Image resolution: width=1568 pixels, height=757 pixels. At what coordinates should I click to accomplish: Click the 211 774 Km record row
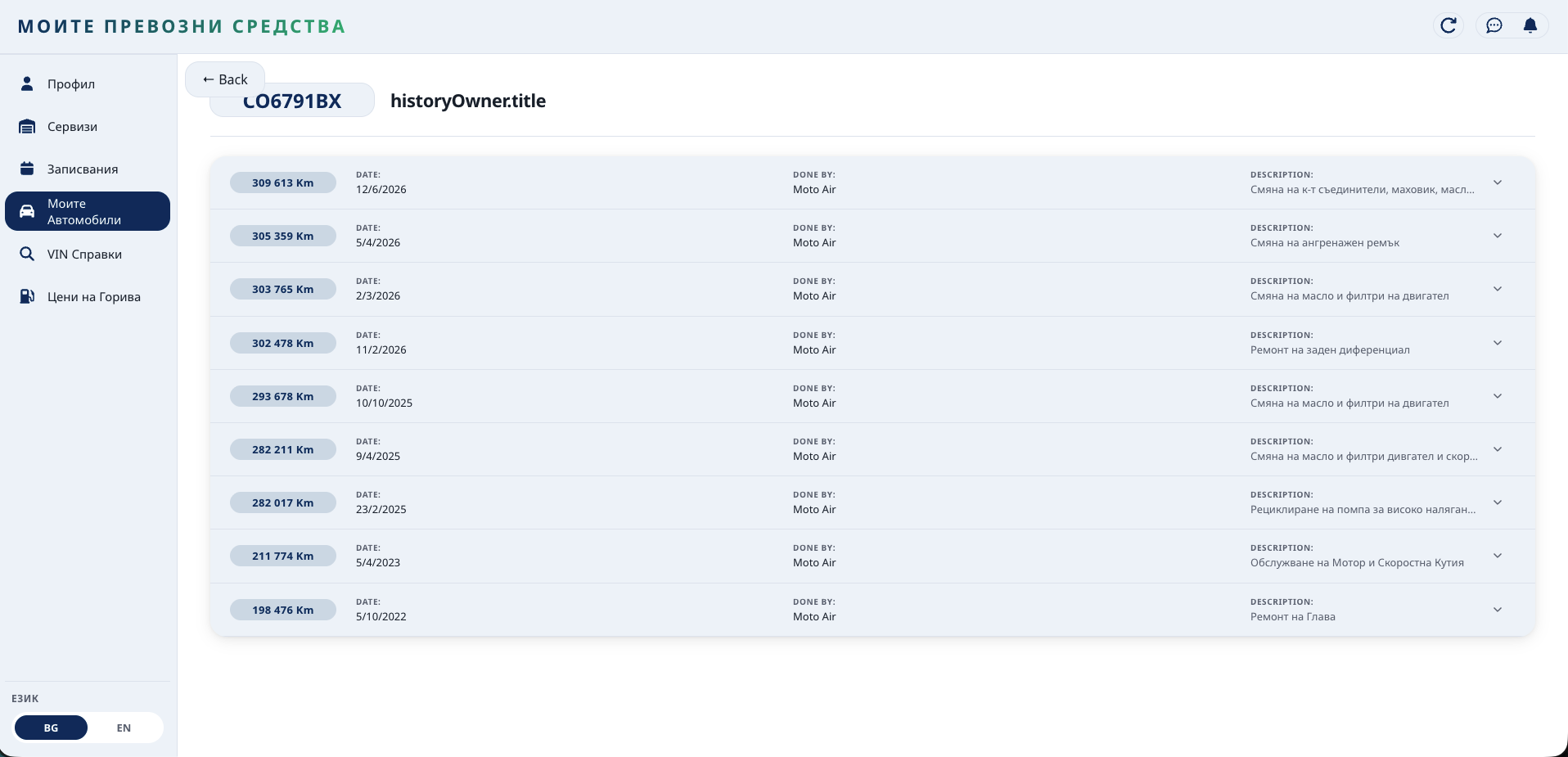pyautogui.click(x=872, y=556)
